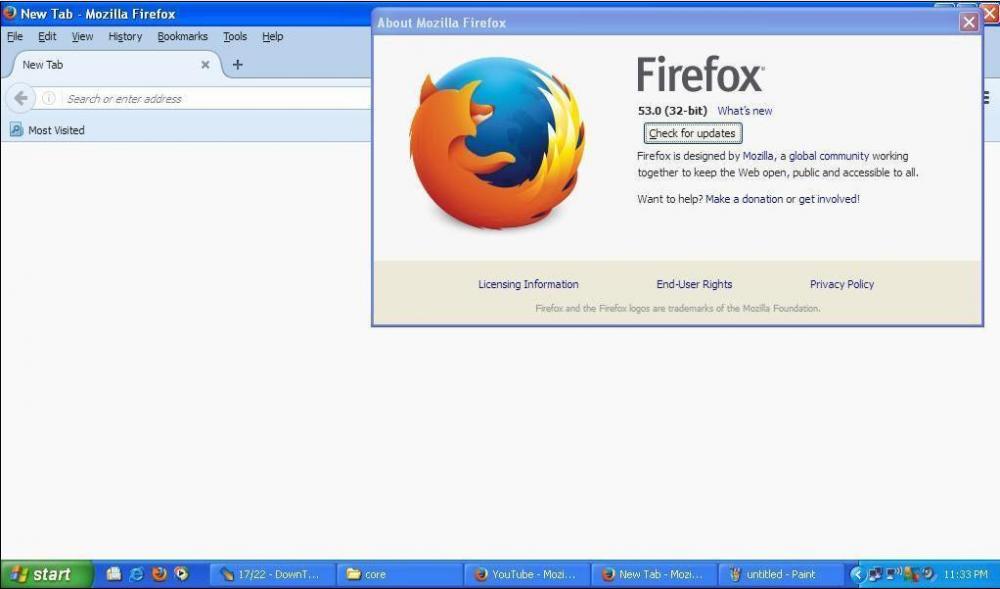
Task: Click the Make a donation link
Action: pyautogui.click(x=744, y=199)
